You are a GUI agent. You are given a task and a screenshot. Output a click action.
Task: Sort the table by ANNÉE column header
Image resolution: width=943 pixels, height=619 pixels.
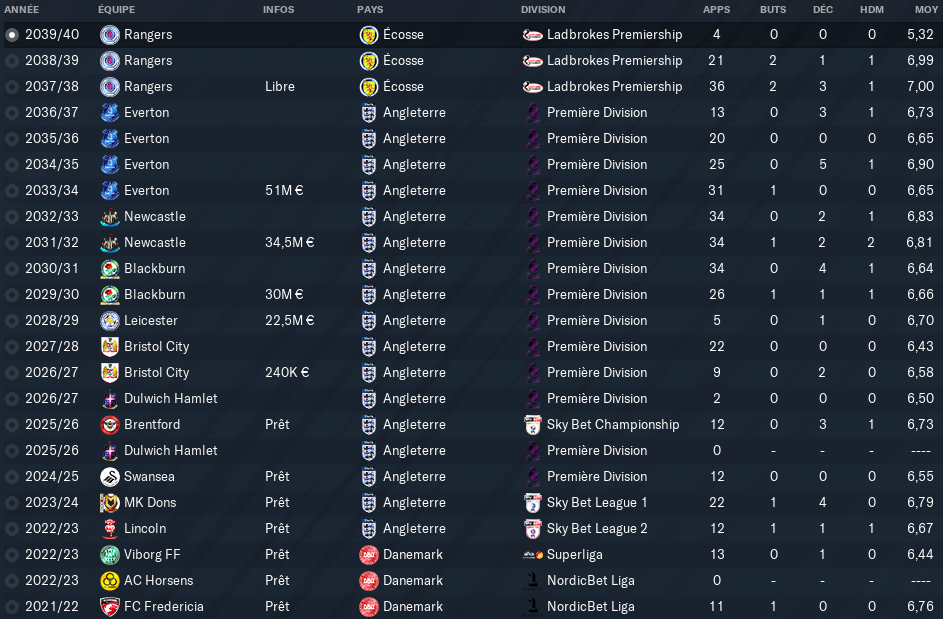22,10
